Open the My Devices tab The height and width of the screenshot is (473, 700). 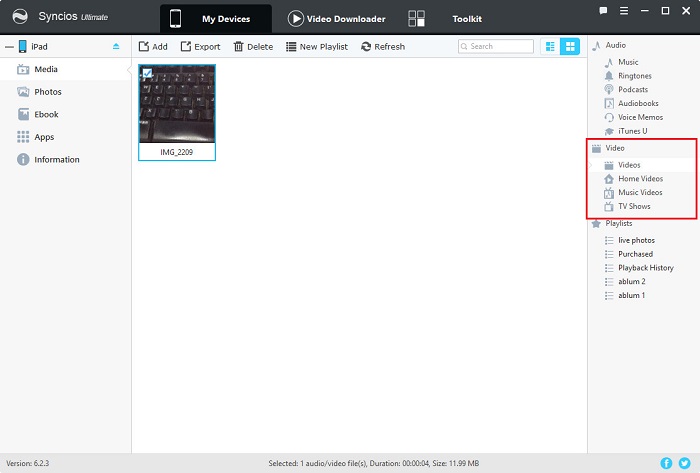pyautogui.click(x=216, y=19)
